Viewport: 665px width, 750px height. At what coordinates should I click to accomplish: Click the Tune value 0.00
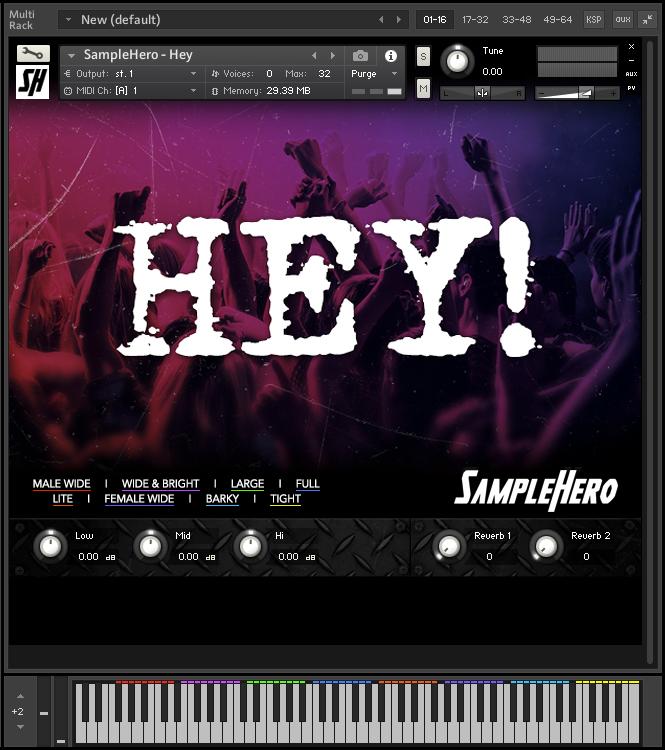tap(492, 72)
